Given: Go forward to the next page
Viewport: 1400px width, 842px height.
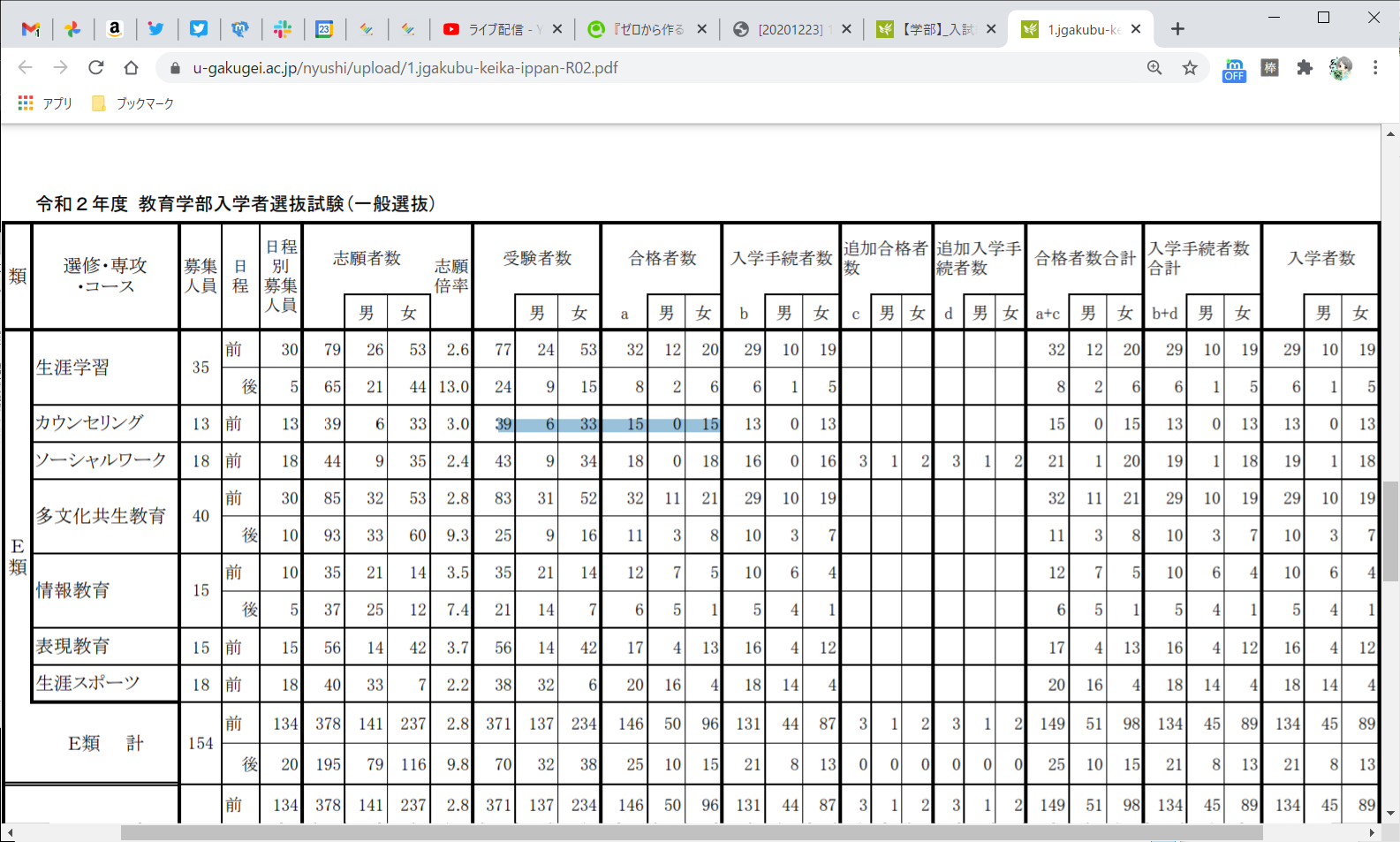Looking at the screenshot, I should [x=60, y=68].
